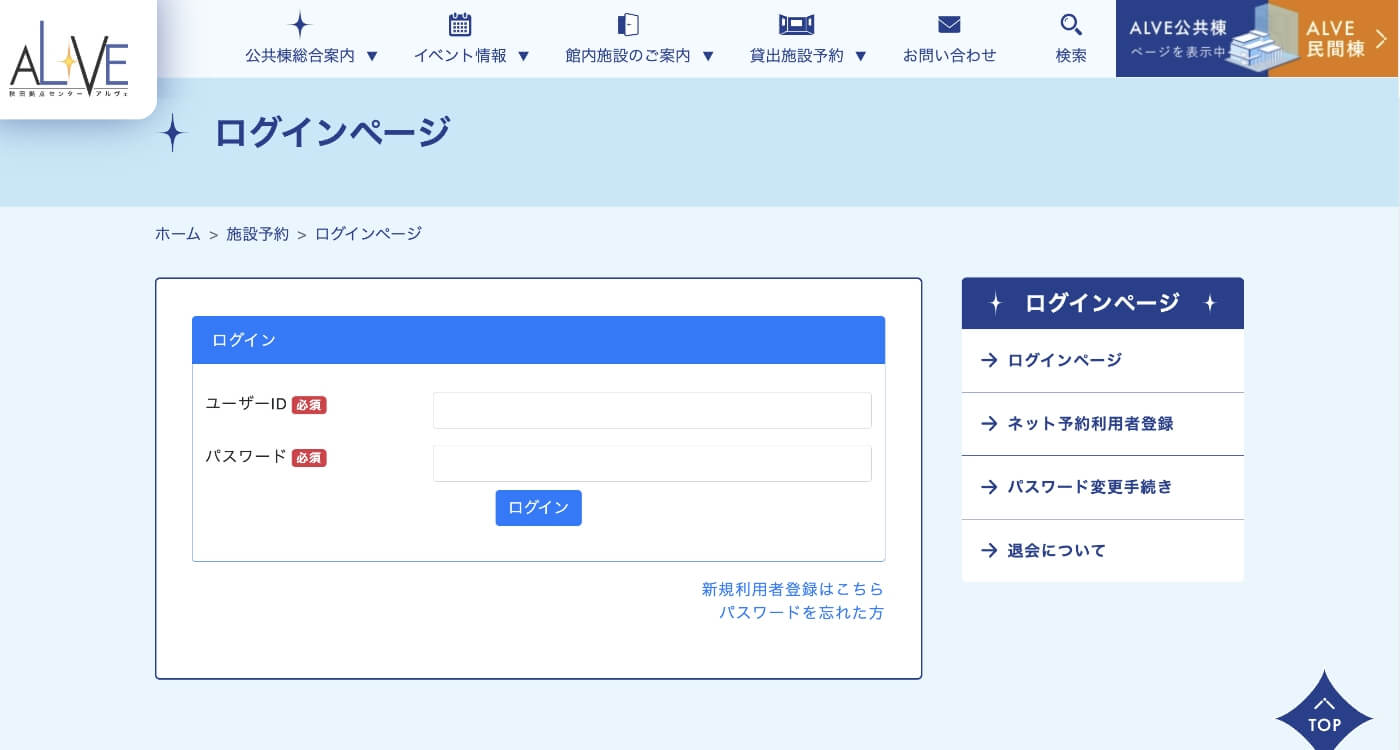The height and width of the screenshot is (750, 1400).
Task: Click the stage icon above 貸出施設予約
Action: pos(797,25)
